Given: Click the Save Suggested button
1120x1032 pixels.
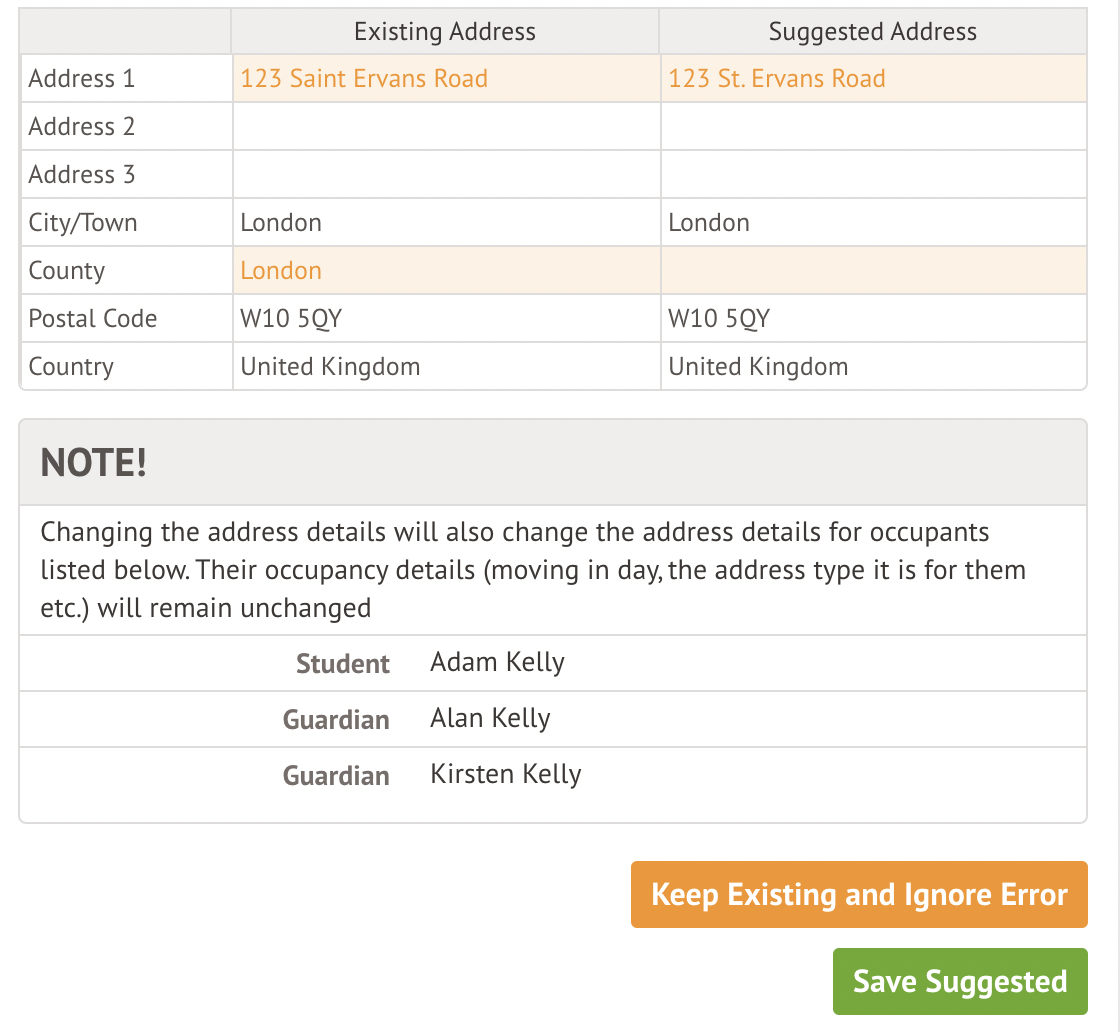Looking at the screenshot, I should 959,981.
